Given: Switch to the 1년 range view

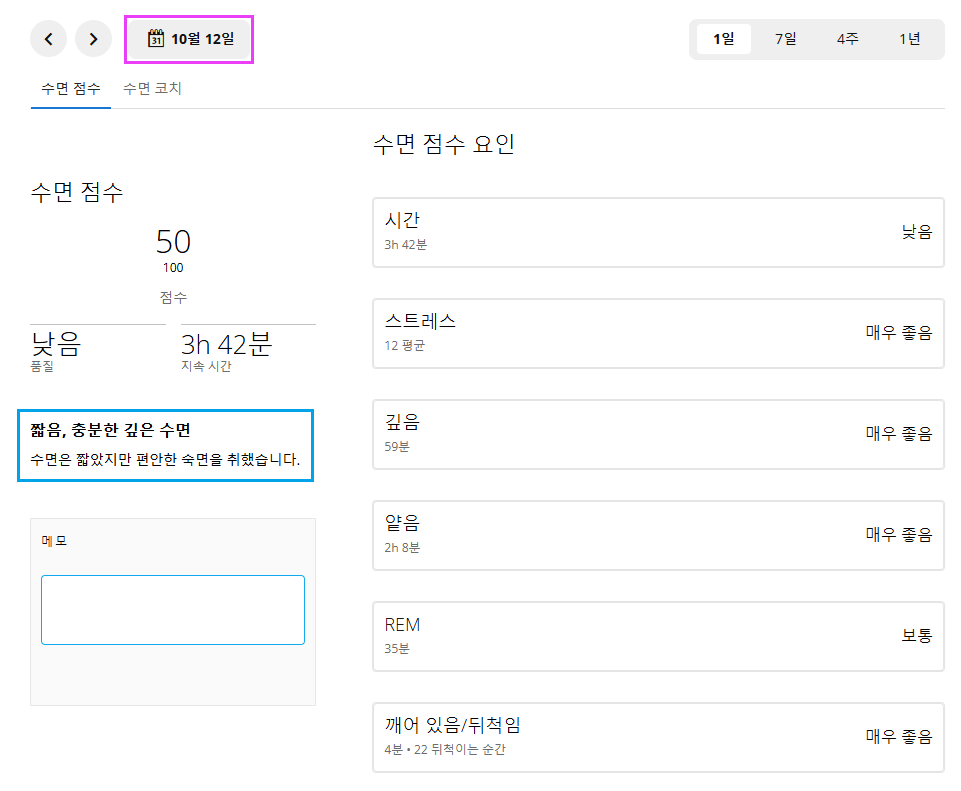Looking at the screenshot, I should (x=910, y=39).
